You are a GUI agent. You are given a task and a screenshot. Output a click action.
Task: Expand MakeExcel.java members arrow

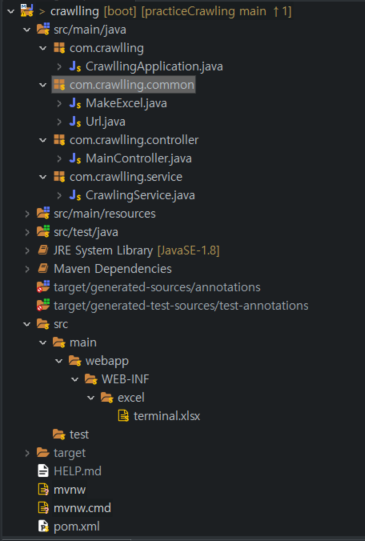pyautogui.click(x=59, y=103)
